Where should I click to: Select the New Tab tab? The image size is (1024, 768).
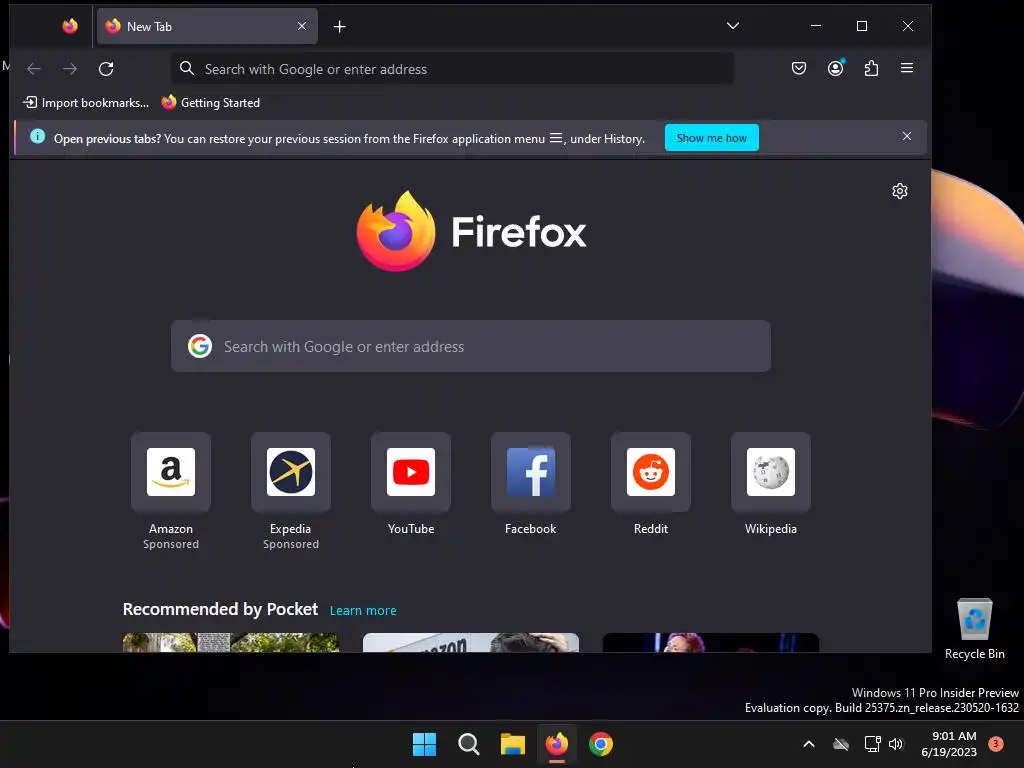pos(207,26)
